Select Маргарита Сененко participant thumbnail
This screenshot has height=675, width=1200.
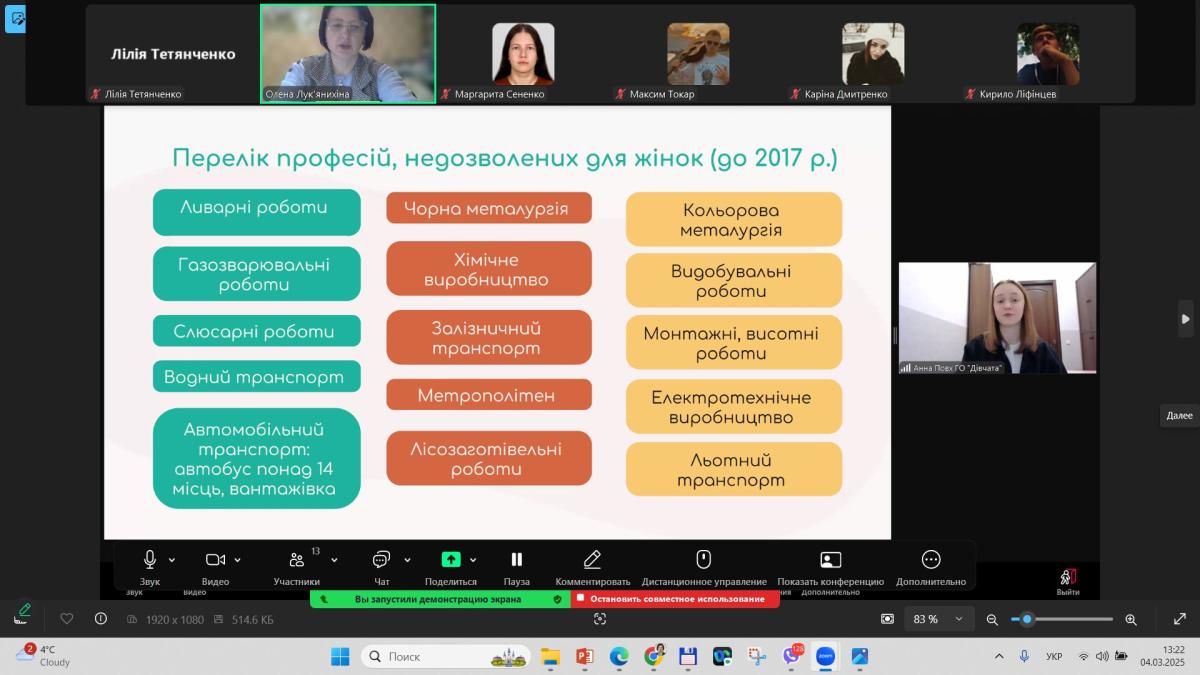(x=523, y=53)
